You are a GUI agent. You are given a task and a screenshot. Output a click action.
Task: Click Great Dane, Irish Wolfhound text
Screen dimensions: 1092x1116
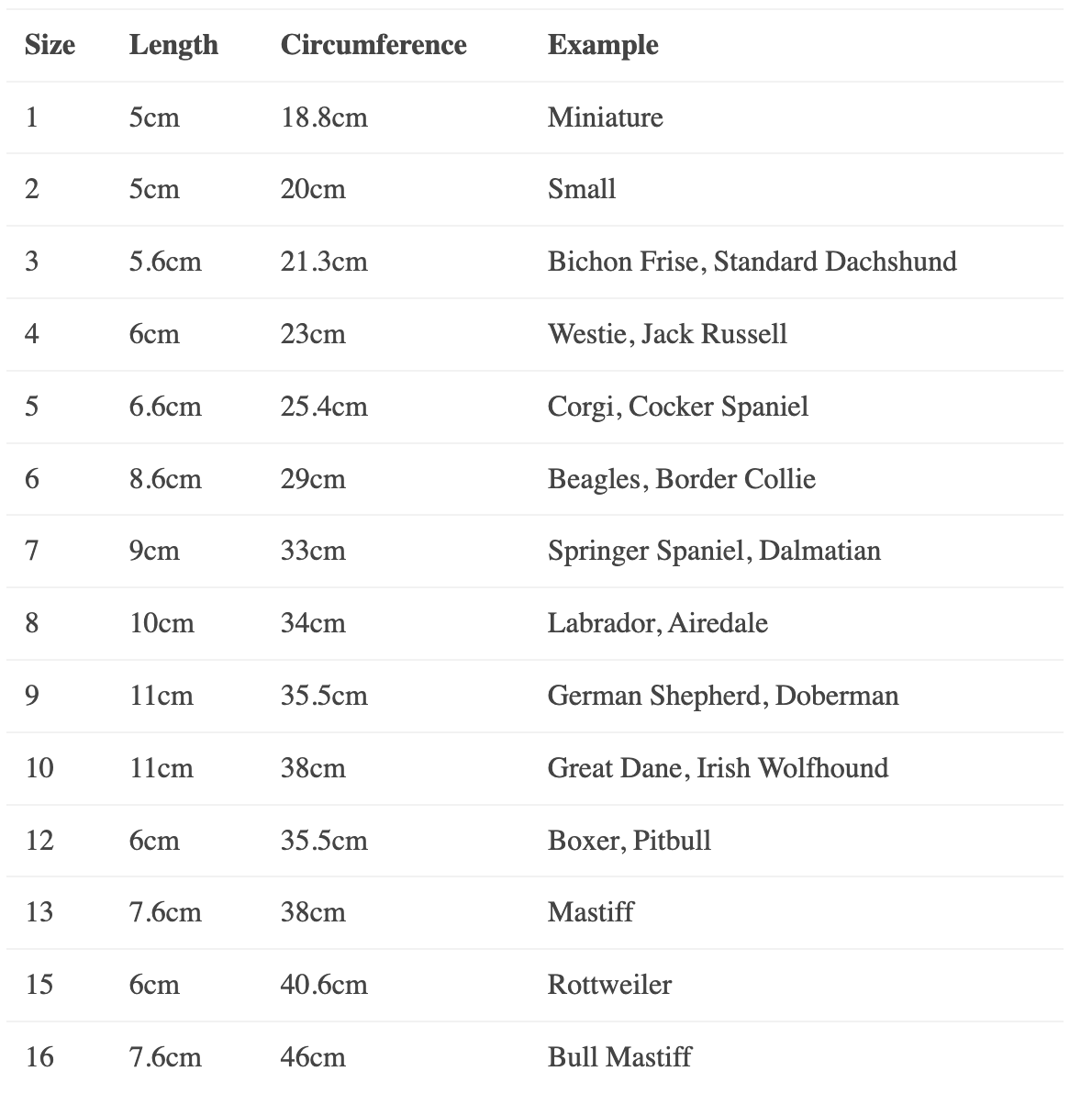(x=718, y=767)
